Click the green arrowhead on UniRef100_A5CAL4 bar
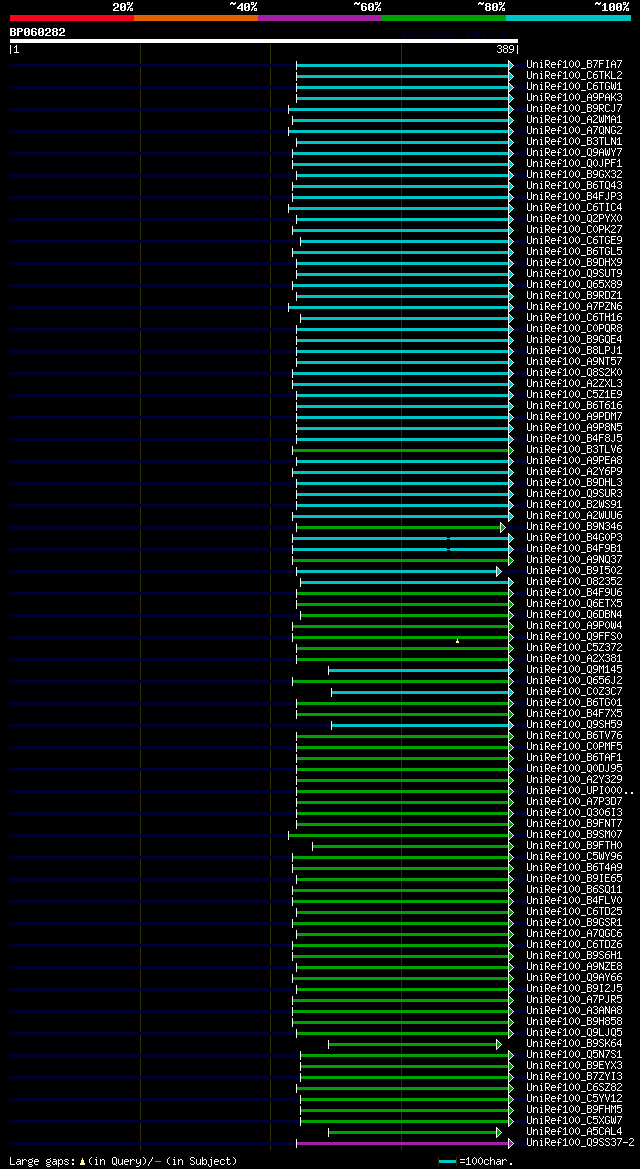 click(x=498, y=1132)
